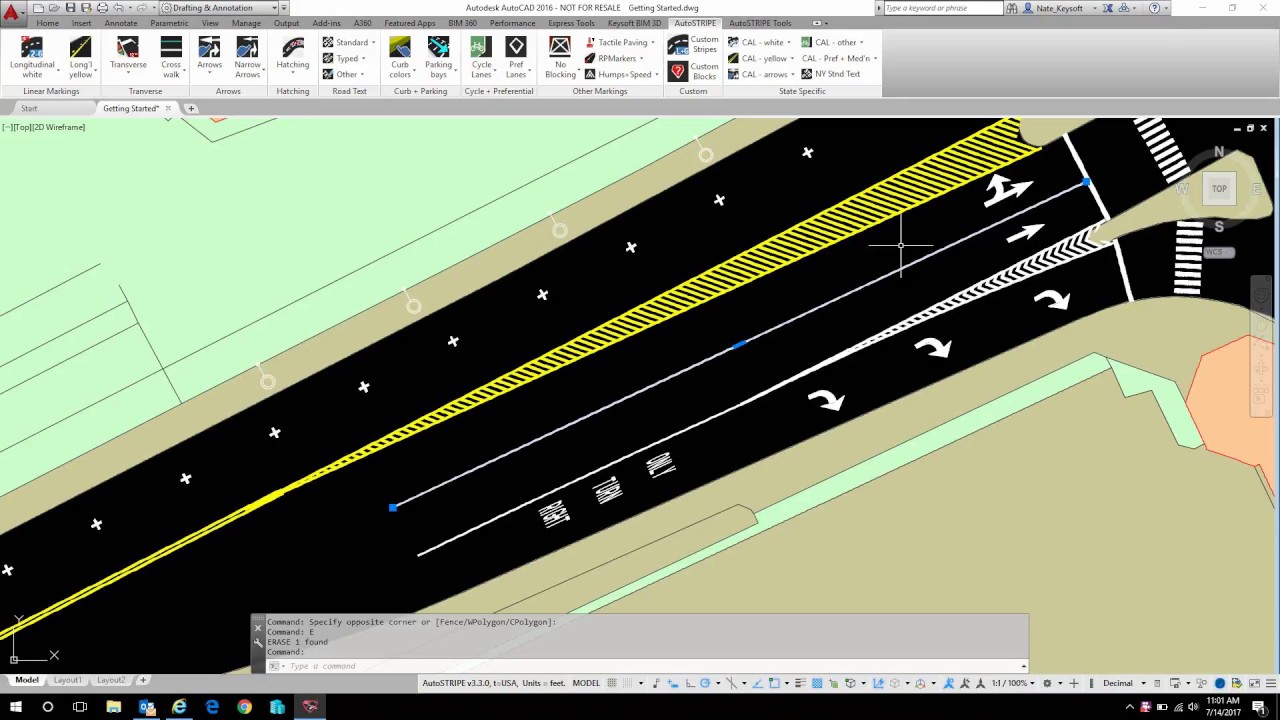Screen dimensions: 1280x720
Task: Open the Arrows marking tool
Action: point(209,53)
